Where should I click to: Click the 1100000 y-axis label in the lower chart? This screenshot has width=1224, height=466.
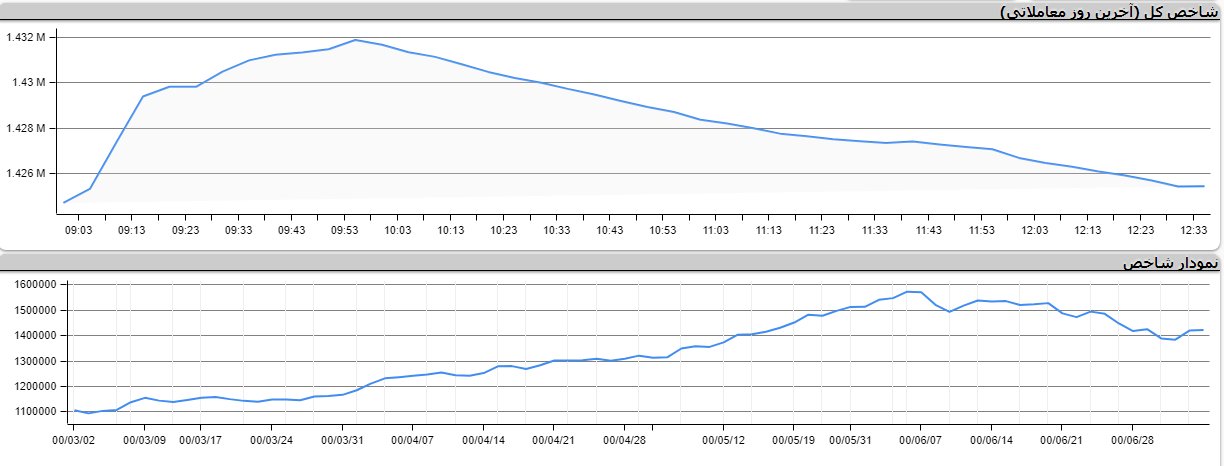[32, 412]
